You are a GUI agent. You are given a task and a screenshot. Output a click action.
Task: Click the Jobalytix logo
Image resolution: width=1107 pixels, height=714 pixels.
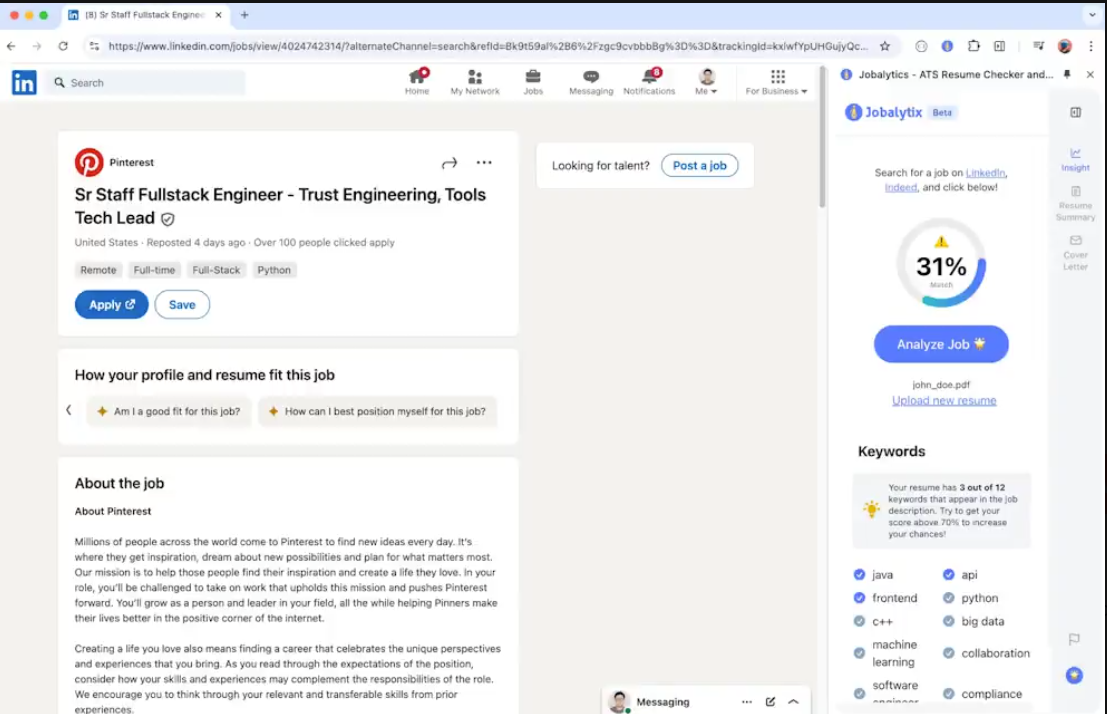[x=884, y=112]
